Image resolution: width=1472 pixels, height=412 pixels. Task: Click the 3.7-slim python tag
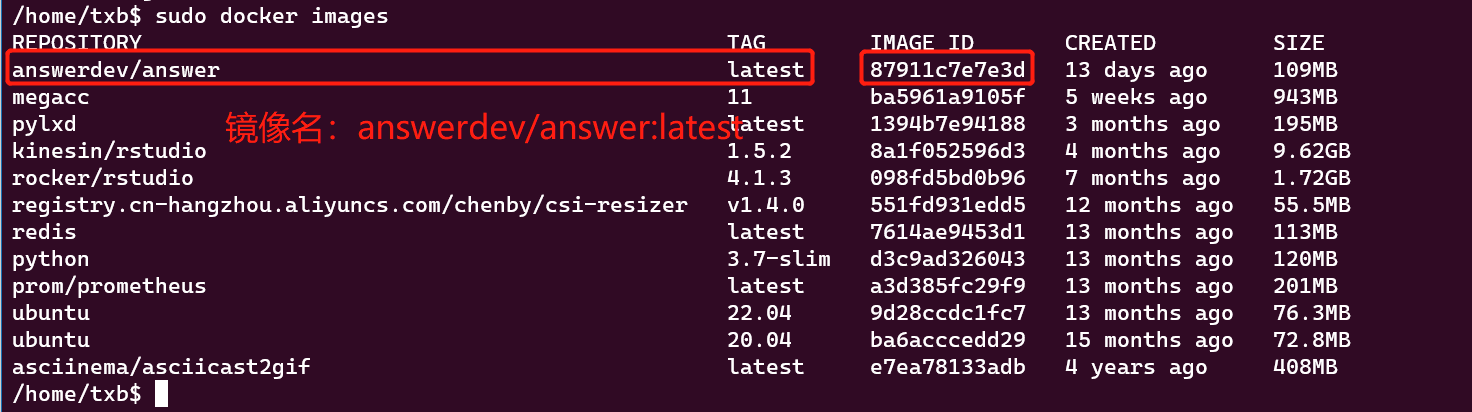(779, 259)
